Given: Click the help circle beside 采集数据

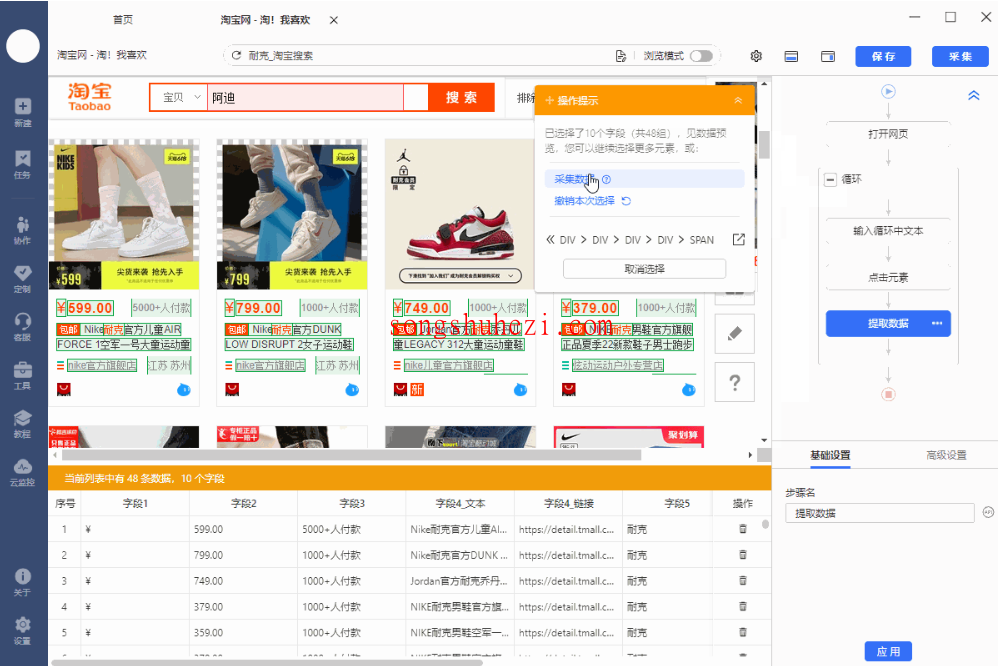Looking at the screenshot, I should tap(607, 180).
